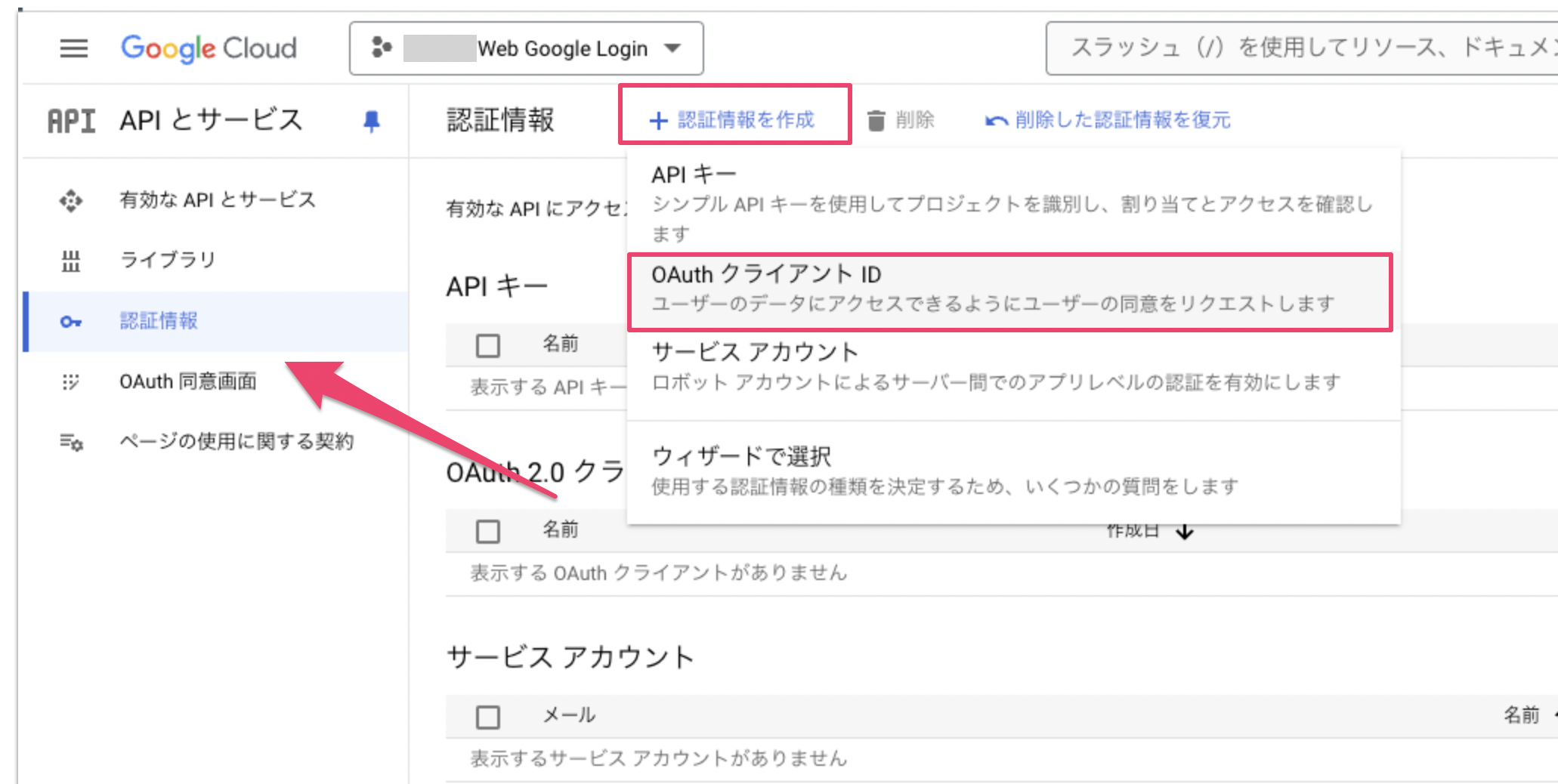Click the plus icon on 認証情報を作成
The height and width of the screenshot is (784, 1558).
pos(658,121)
